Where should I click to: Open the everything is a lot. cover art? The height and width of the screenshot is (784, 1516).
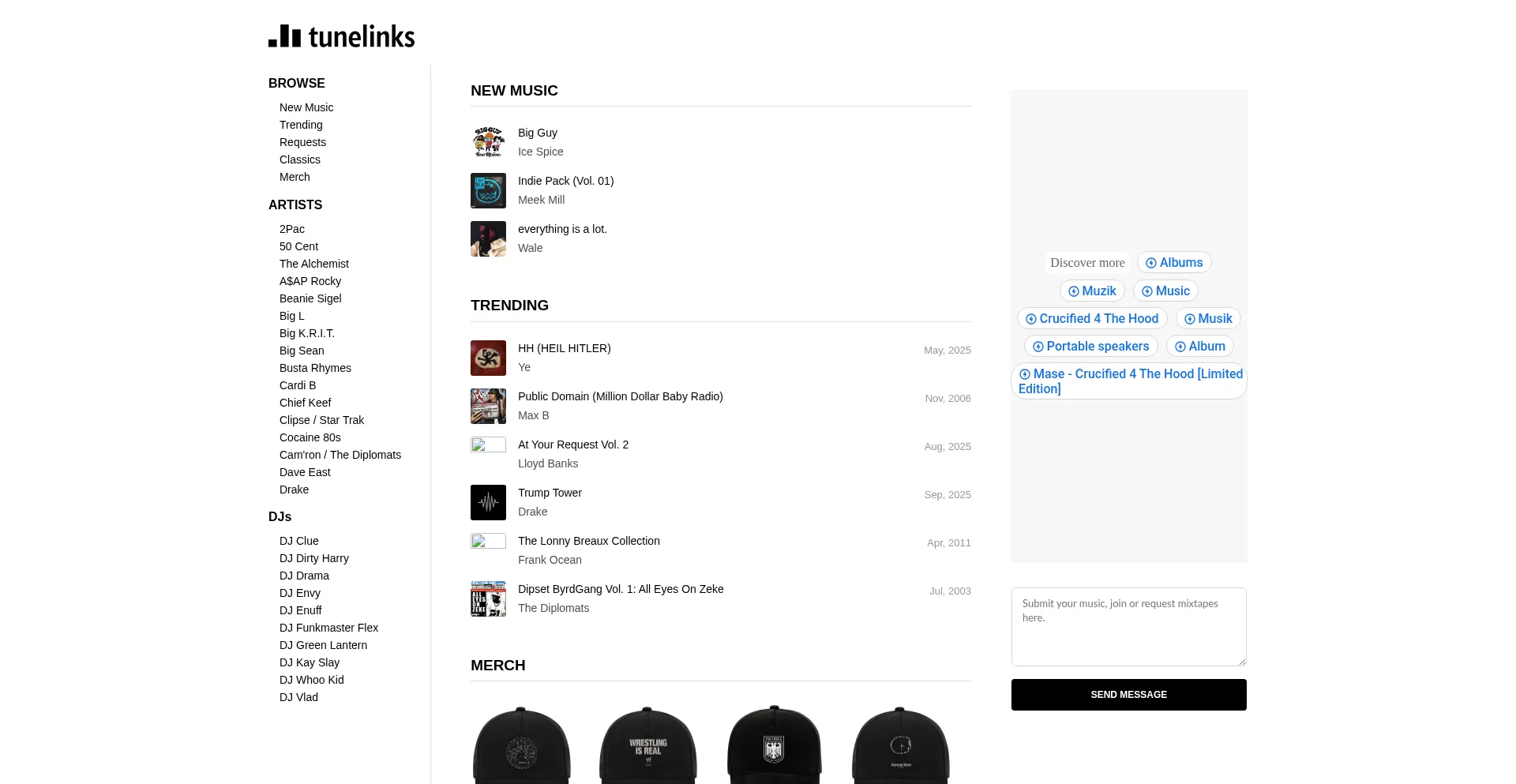click(x=488, y=238)
